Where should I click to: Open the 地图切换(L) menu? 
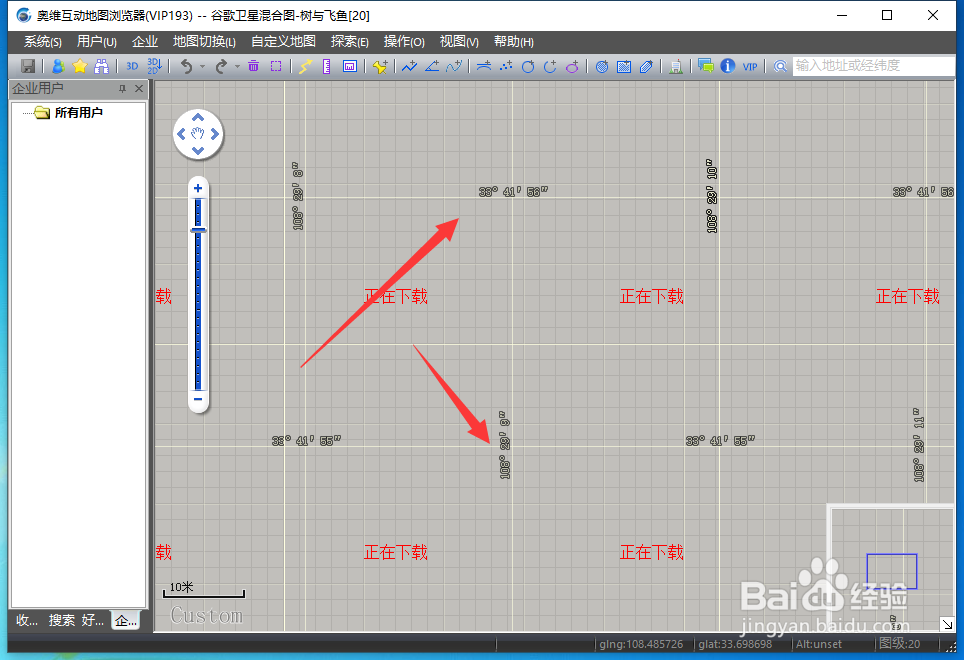204,42
